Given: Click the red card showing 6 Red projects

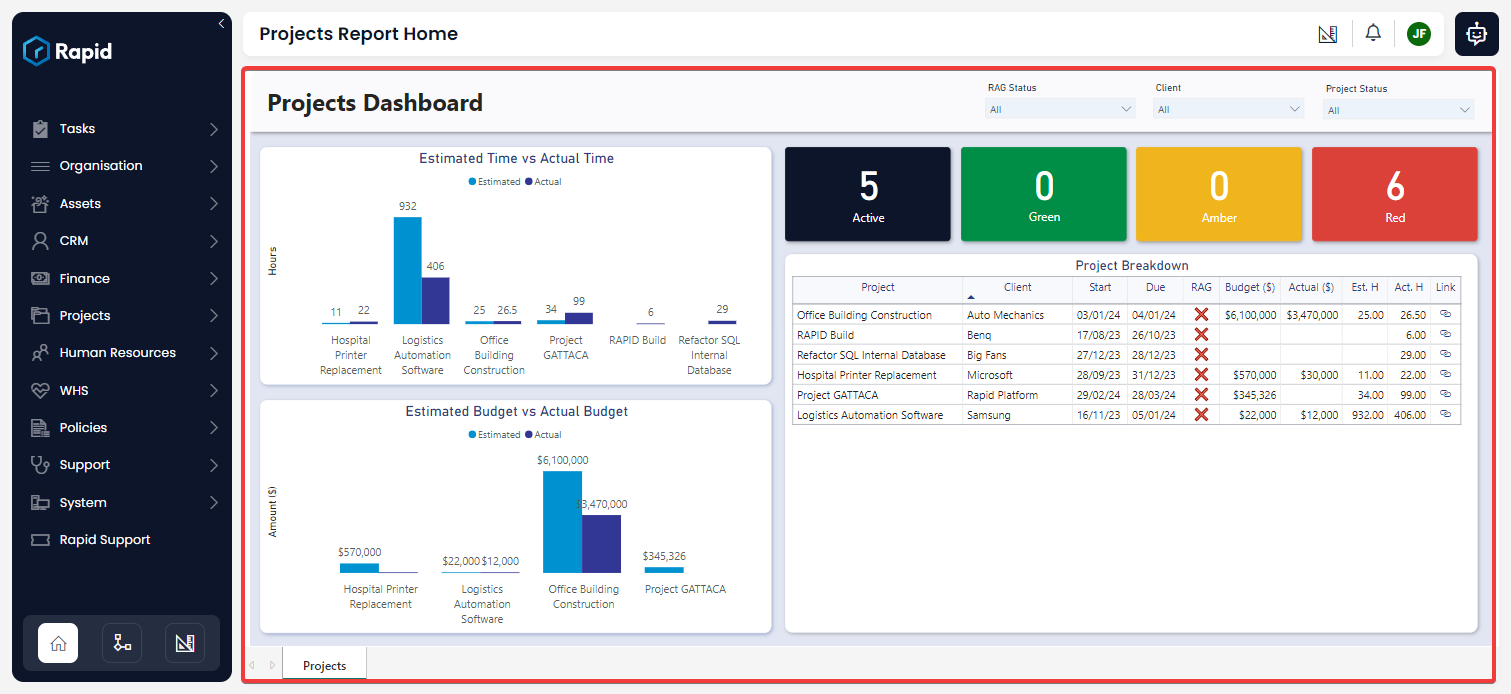Looking at the screenshot, I should (1394, 194).
